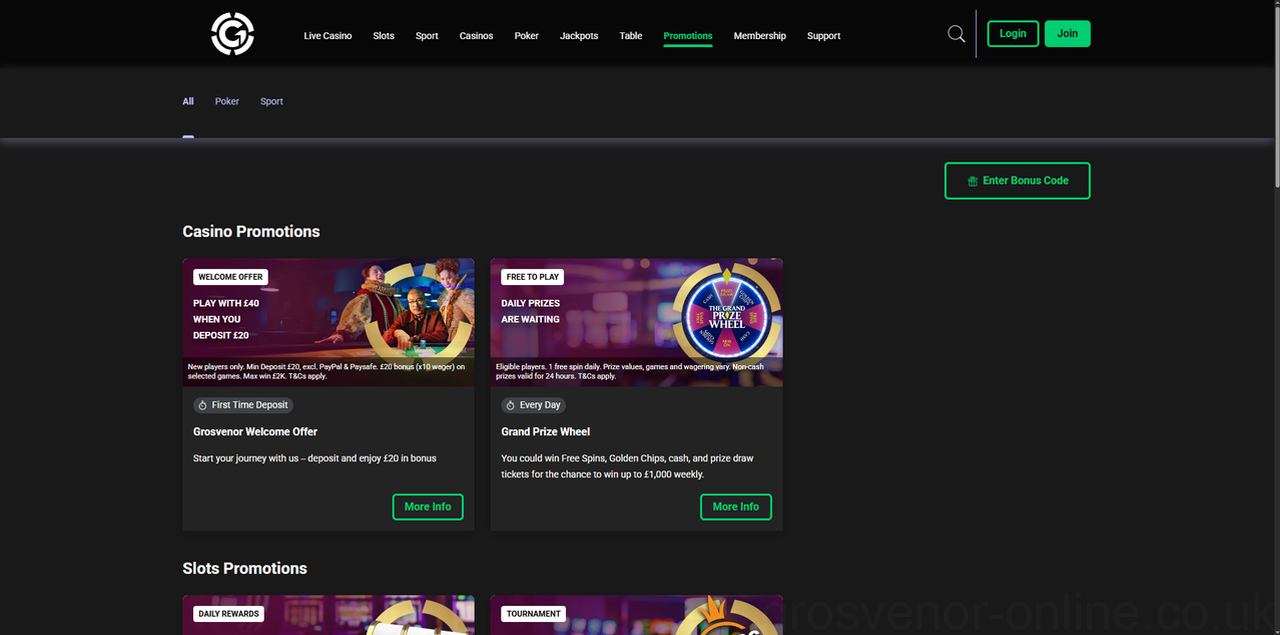Click the stopwatch icon beside Every Day
1280x635 pixels.
pos(510,405)
